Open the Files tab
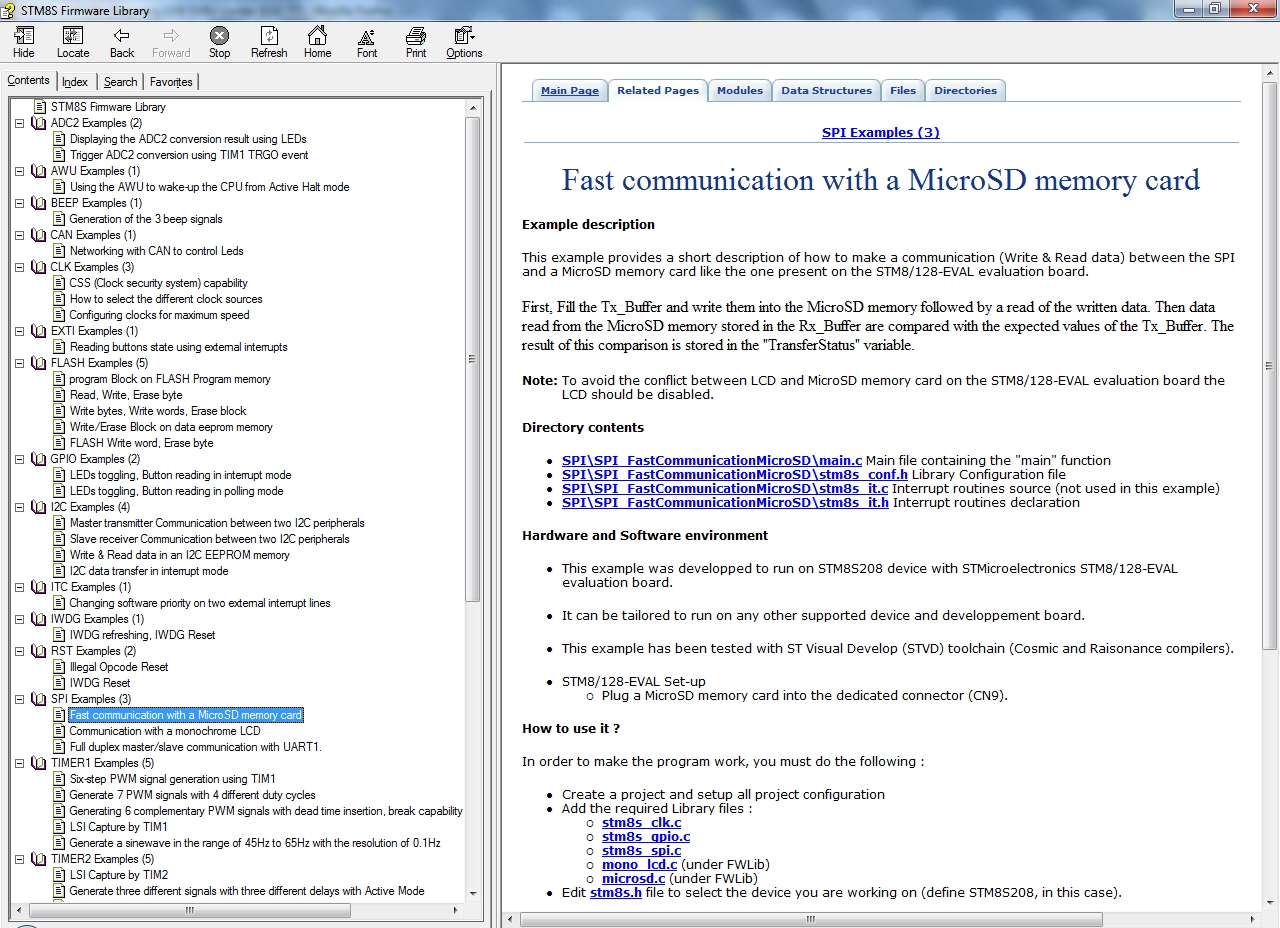Screen dimensions: 1280x928 click(x=903, y=91)
